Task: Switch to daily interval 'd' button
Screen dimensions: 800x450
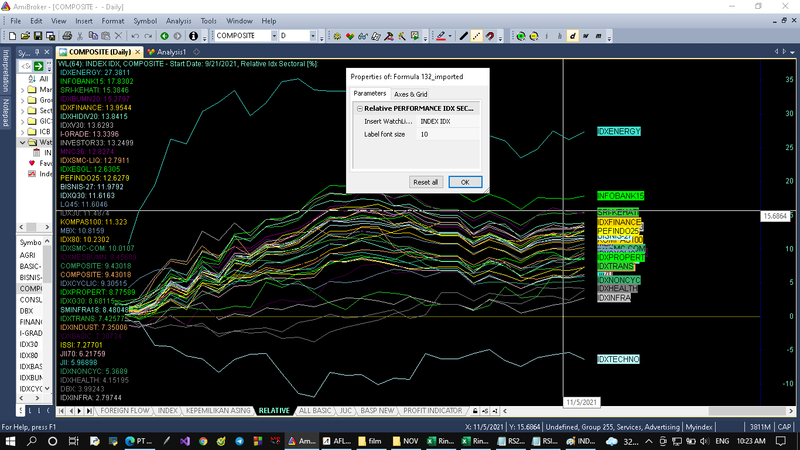Action: [x=572, y=36]
